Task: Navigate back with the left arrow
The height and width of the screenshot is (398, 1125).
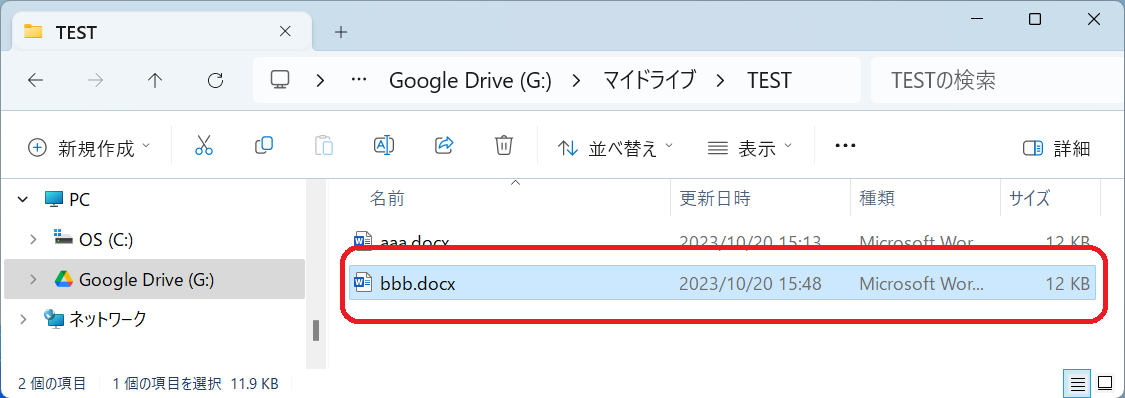Action: [35, 80]
